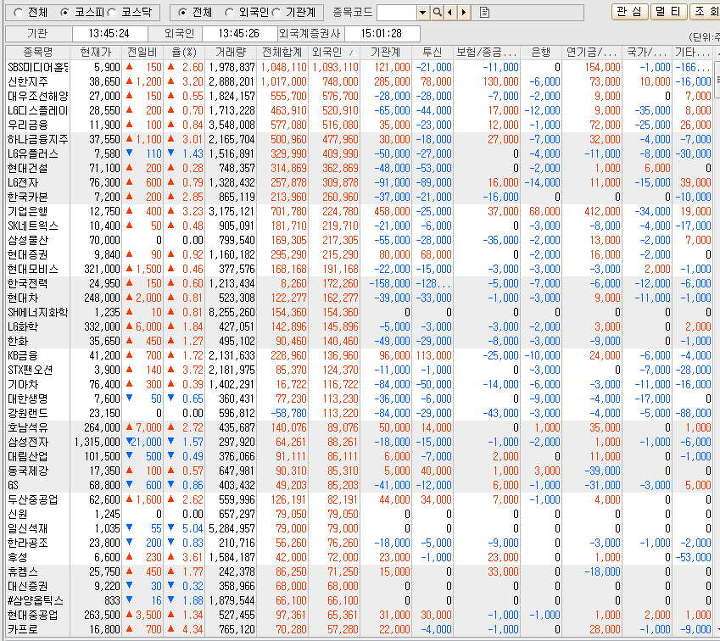This screenshot has width=720, height=641.
Task: Select the 카프로 row name
Action: (x=22, y=630)
